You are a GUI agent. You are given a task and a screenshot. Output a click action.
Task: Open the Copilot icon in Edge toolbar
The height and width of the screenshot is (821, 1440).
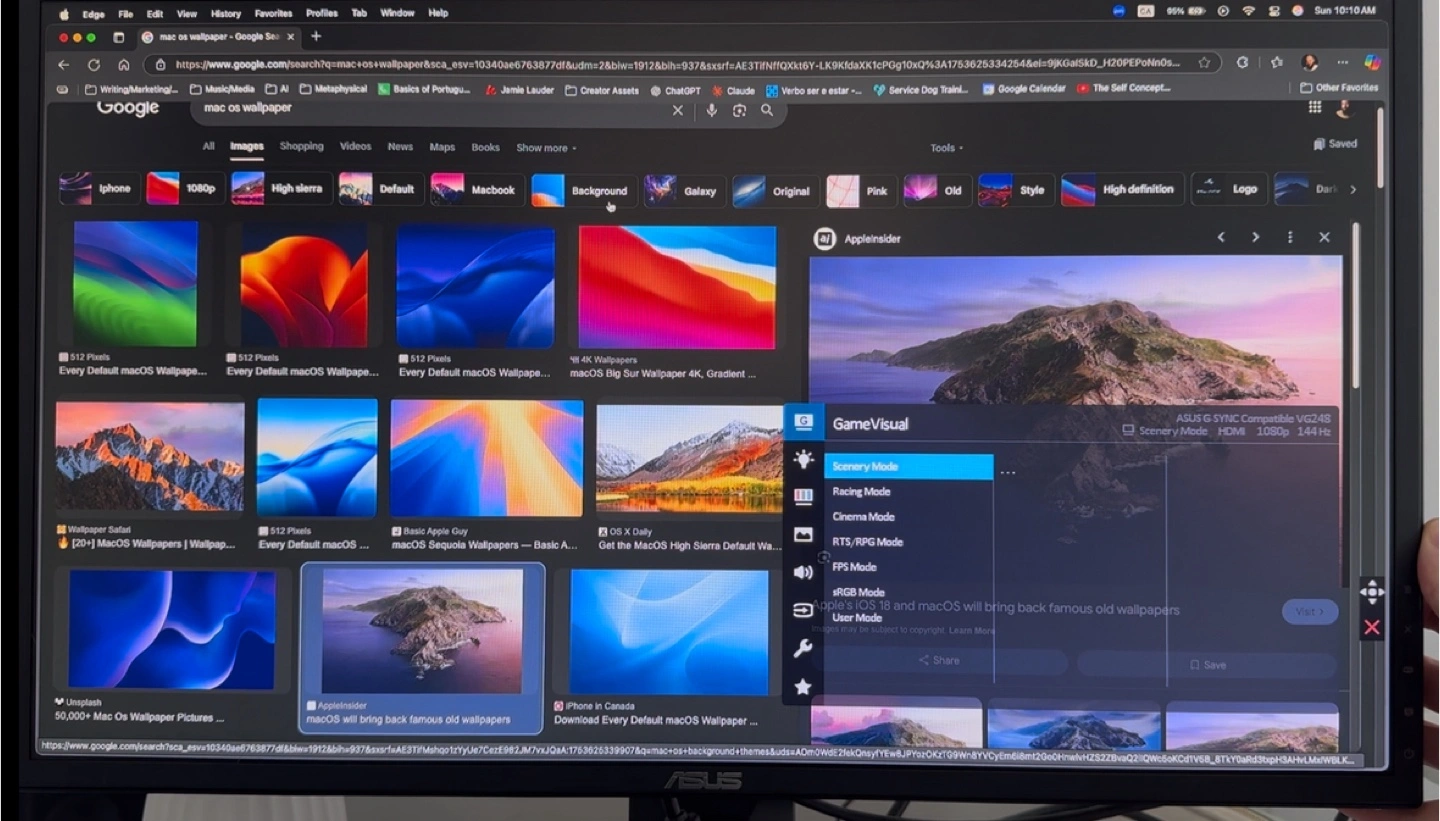(x=1373, y=62)
